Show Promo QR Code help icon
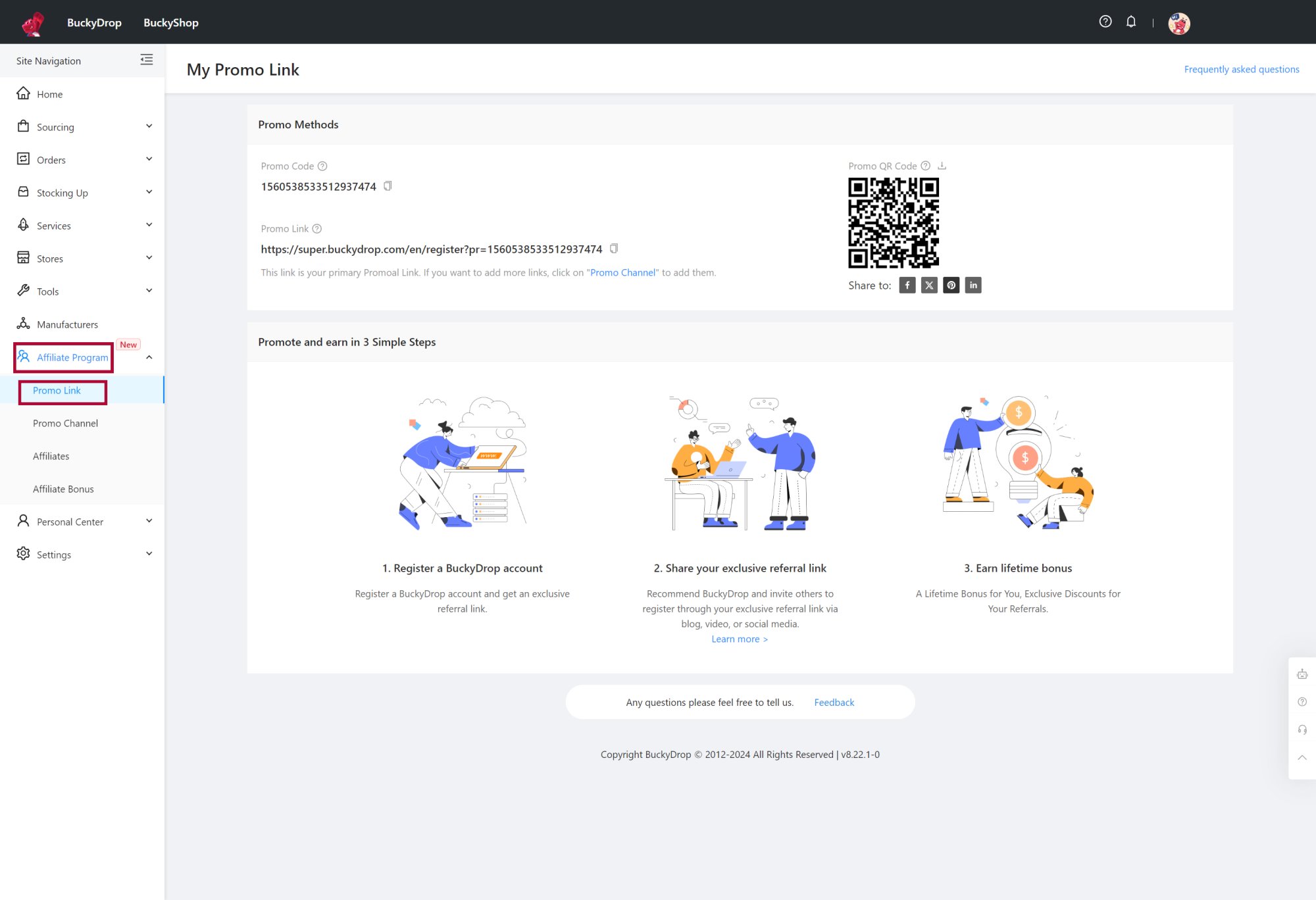 pos(926,166)
